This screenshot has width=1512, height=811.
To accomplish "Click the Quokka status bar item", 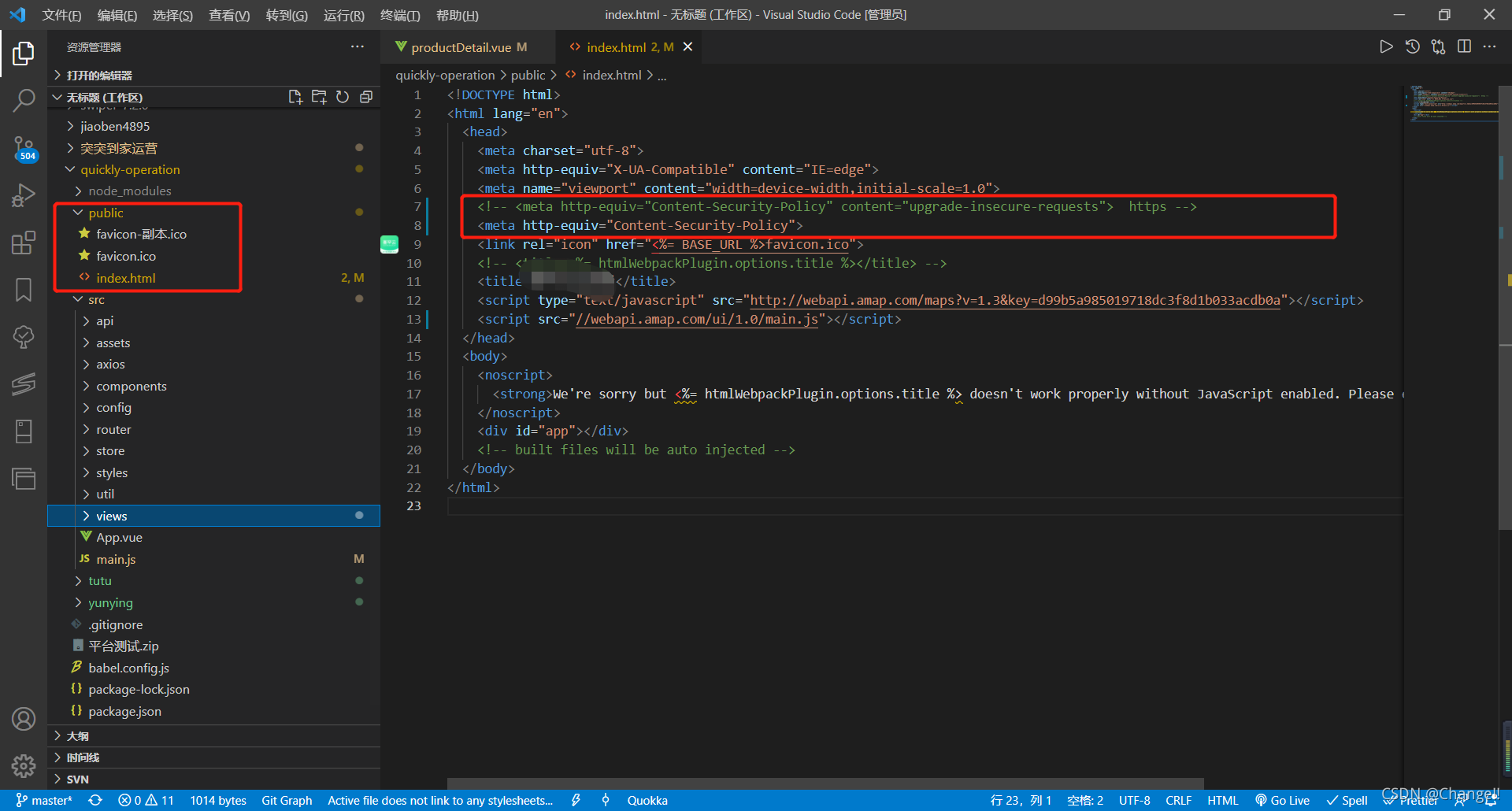I will 647,800.
